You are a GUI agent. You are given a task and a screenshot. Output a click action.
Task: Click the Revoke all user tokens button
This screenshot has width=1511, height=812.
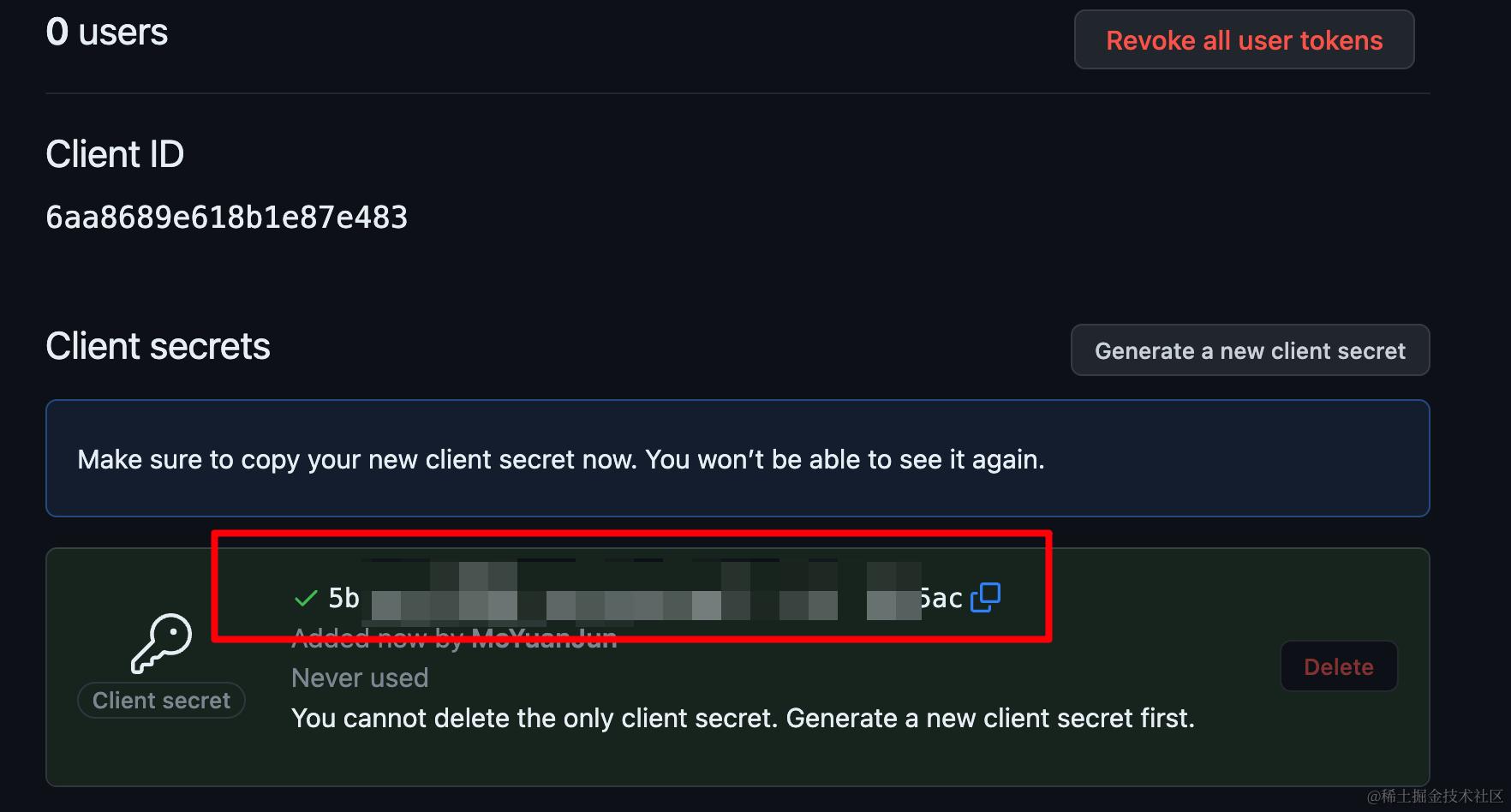click(x=1244, y=39)
